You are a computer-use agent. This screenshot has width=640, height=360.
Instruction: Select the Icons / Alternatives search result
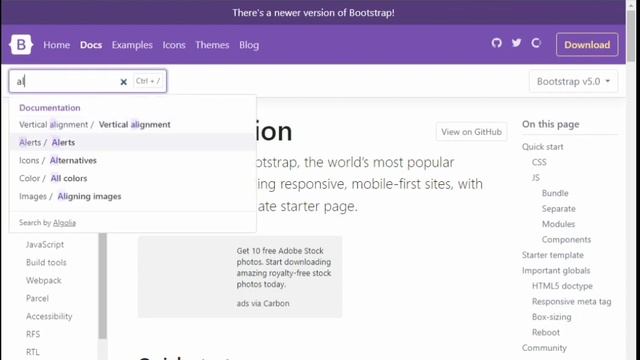pyautogui.click(x=133, y=160)
